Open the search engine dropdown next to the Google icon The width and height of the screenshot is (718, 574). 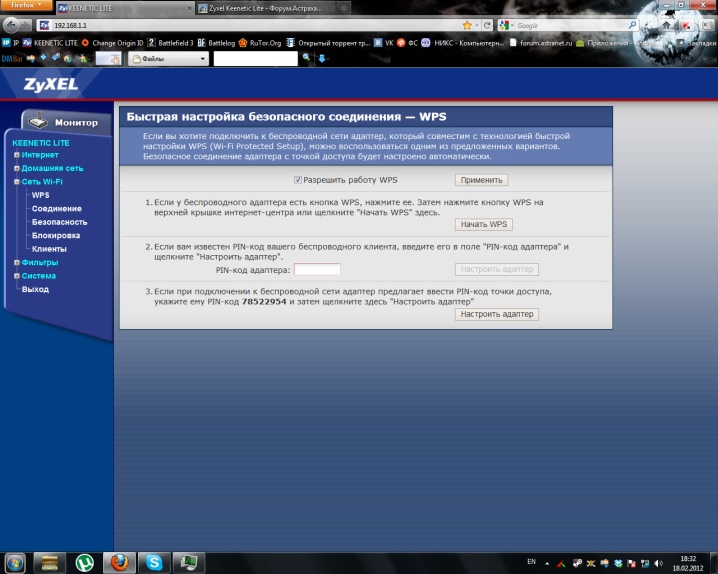pyautogui.click(x=512, y=25)
